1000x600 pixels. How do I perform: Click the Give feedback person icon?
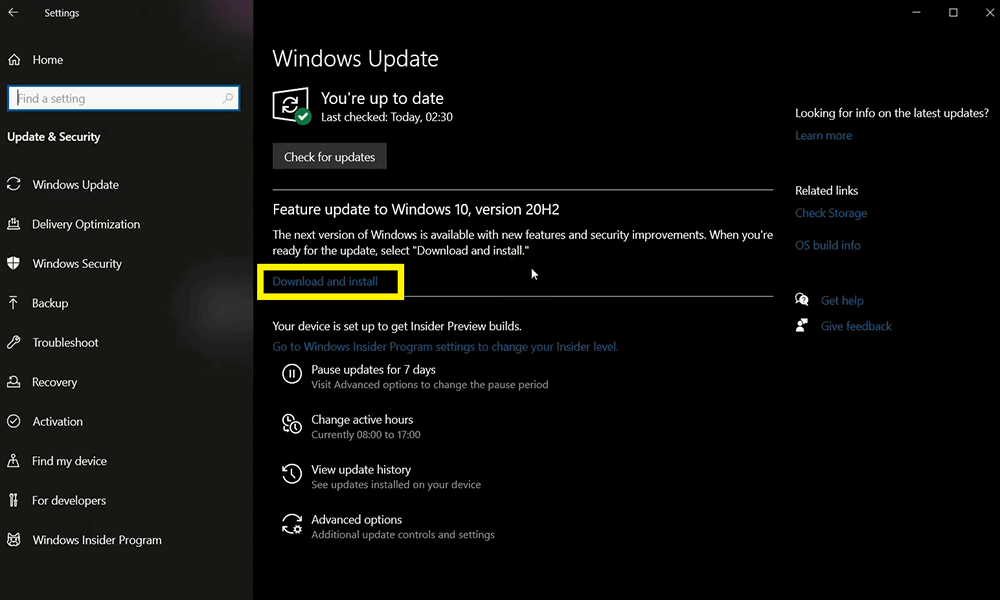[x=802, y=326]
